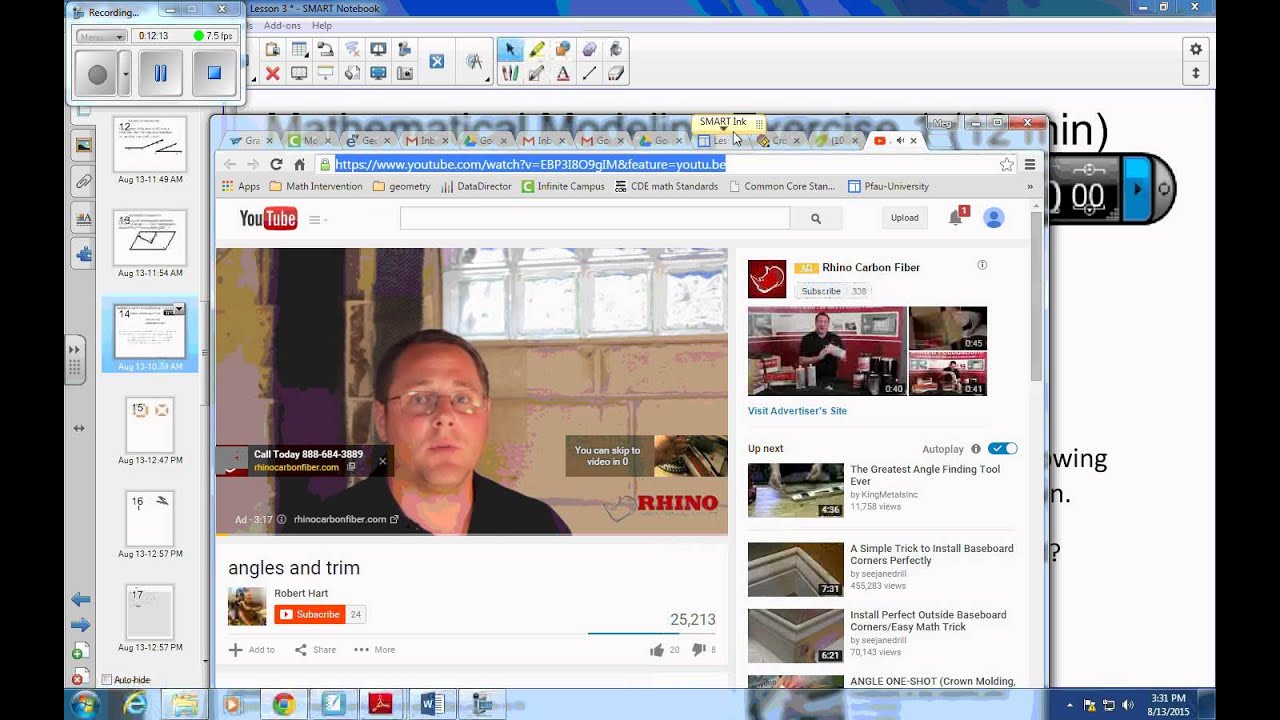Click the Screen Capture camera icon
The width and height of the screenshot is (1280, 720).
pyautogui.click(x=405, y=73)
